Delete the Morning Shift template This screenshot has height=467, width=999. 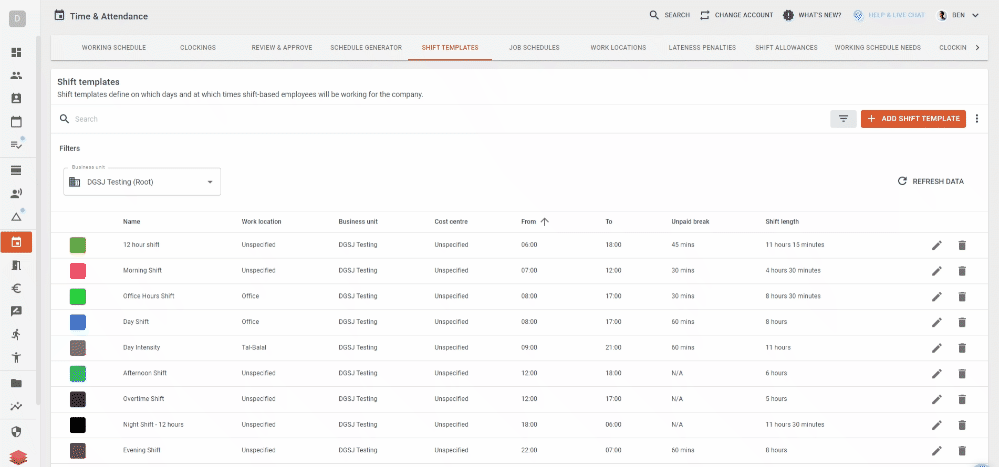pos(962,271)
